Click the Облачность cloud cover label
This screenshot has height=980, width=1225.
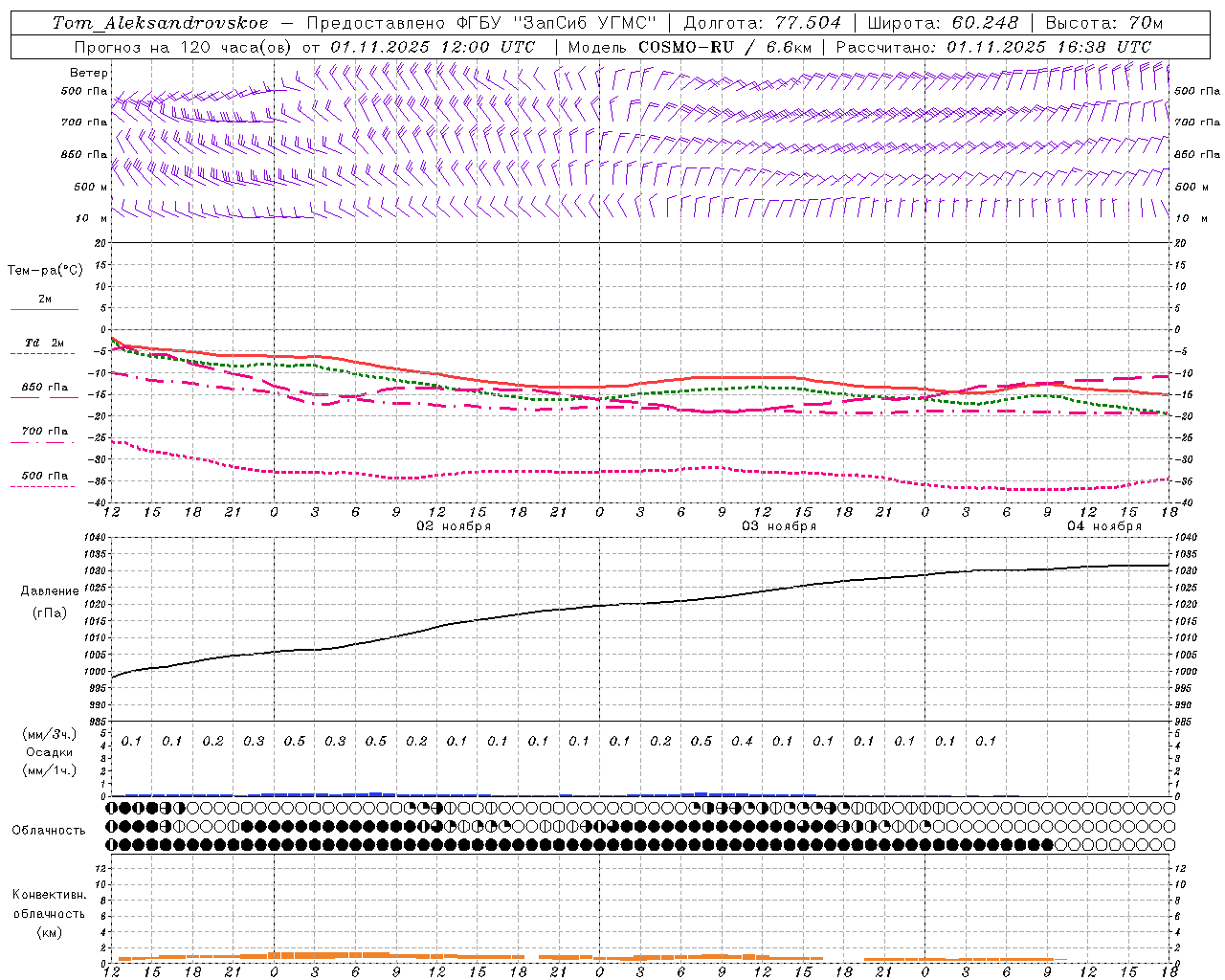(x=48, y=830)
